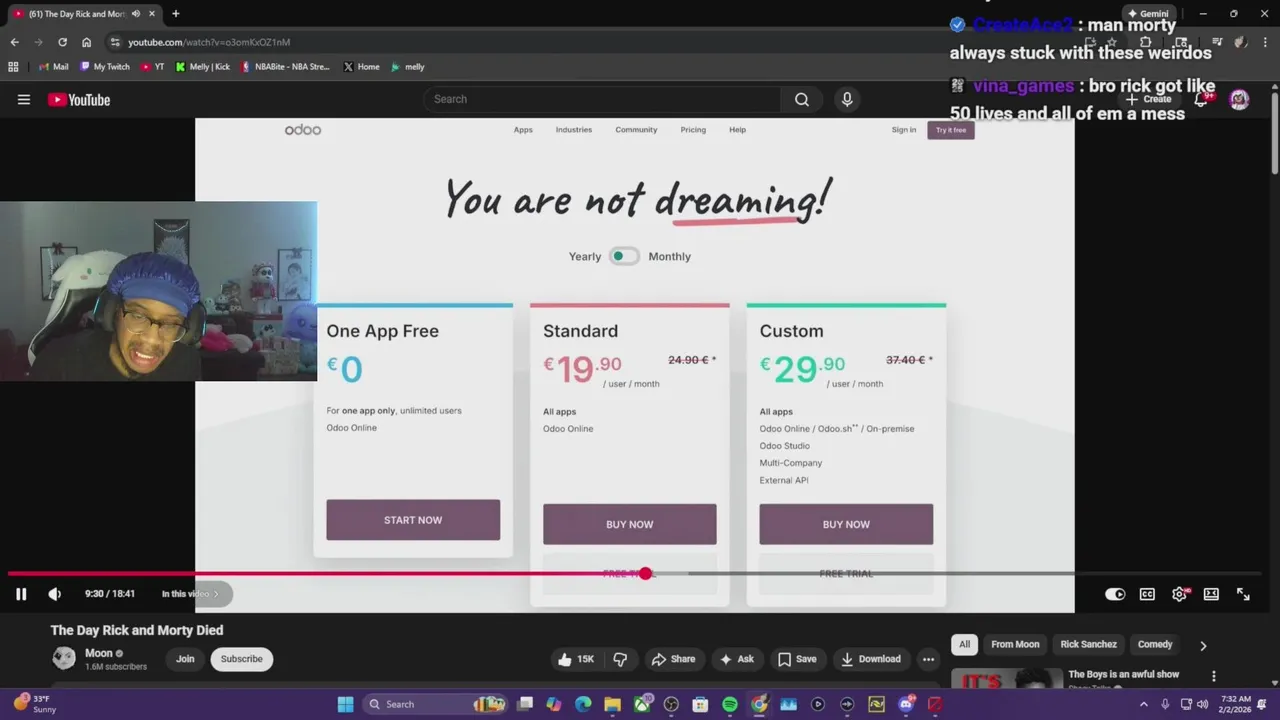Open Spotify from the taskbar
1280x720 pixels.
tap(730, 704)
